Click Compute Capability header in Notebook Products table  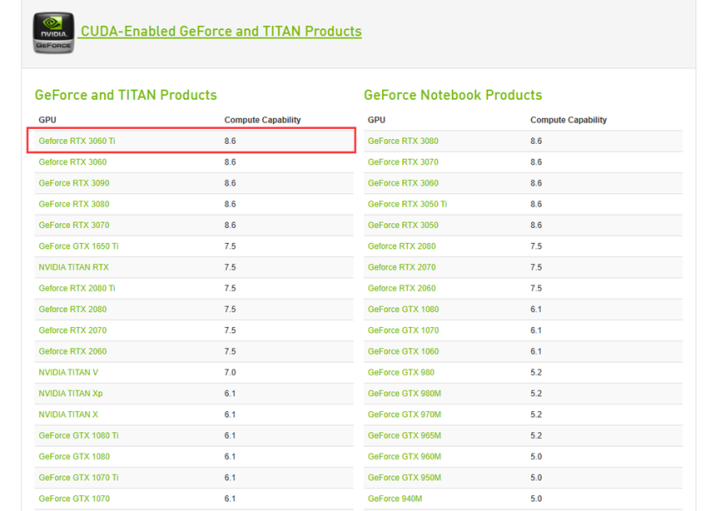568,120
